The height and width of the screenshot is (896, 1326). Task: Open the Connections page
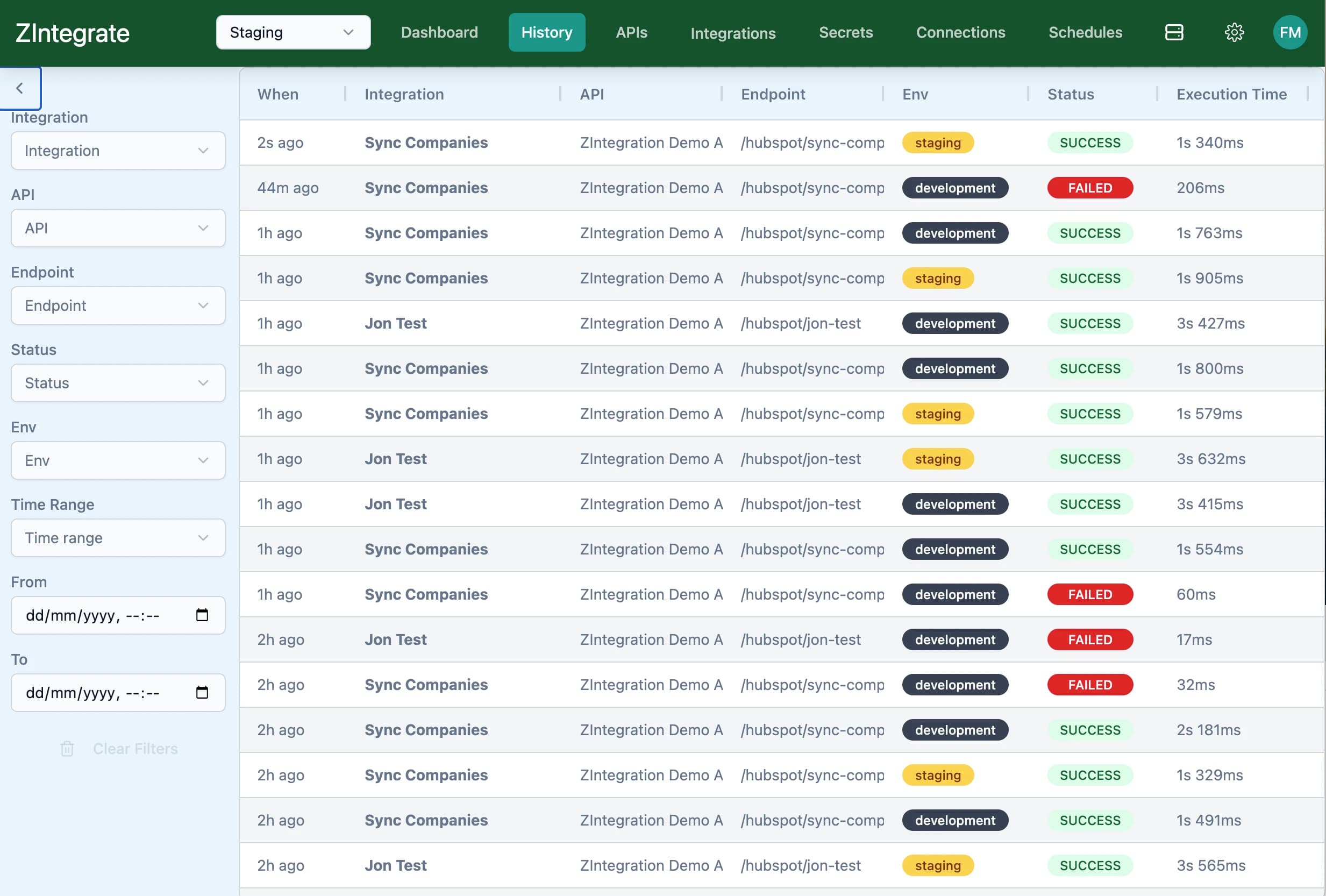(960, 32)
